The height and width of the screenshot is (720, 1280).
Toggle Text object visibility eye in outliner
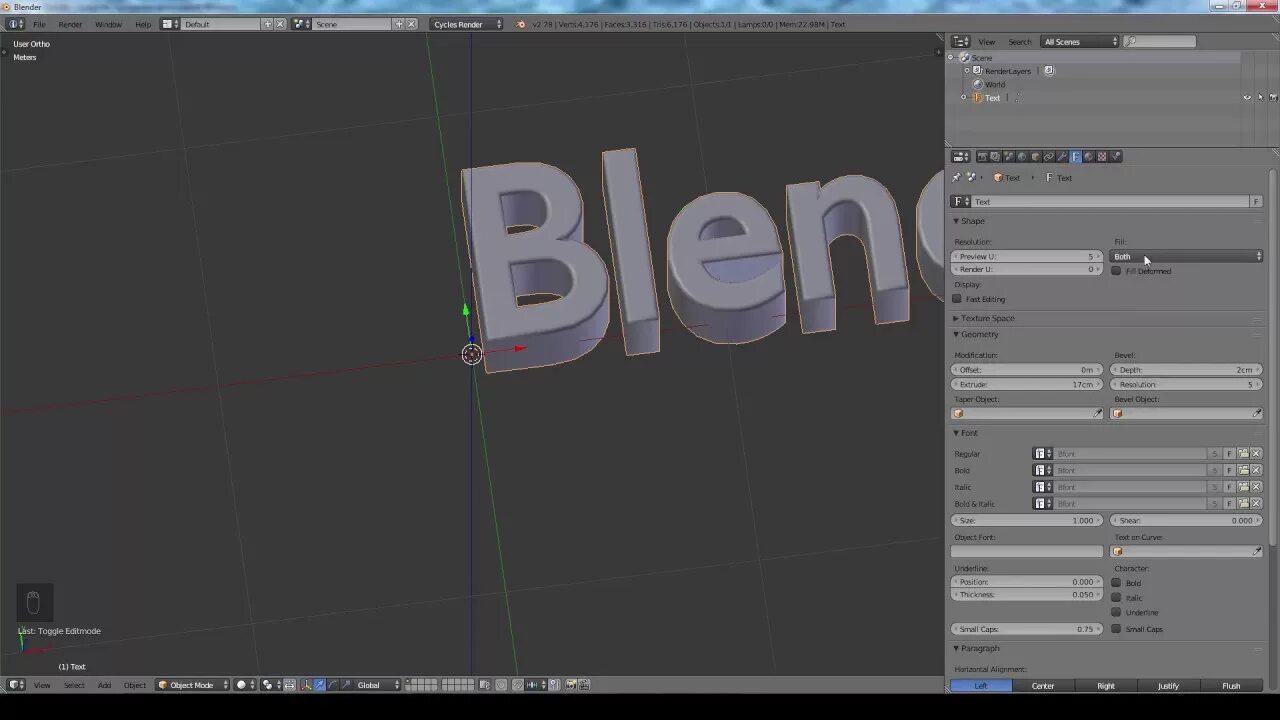1247,98
